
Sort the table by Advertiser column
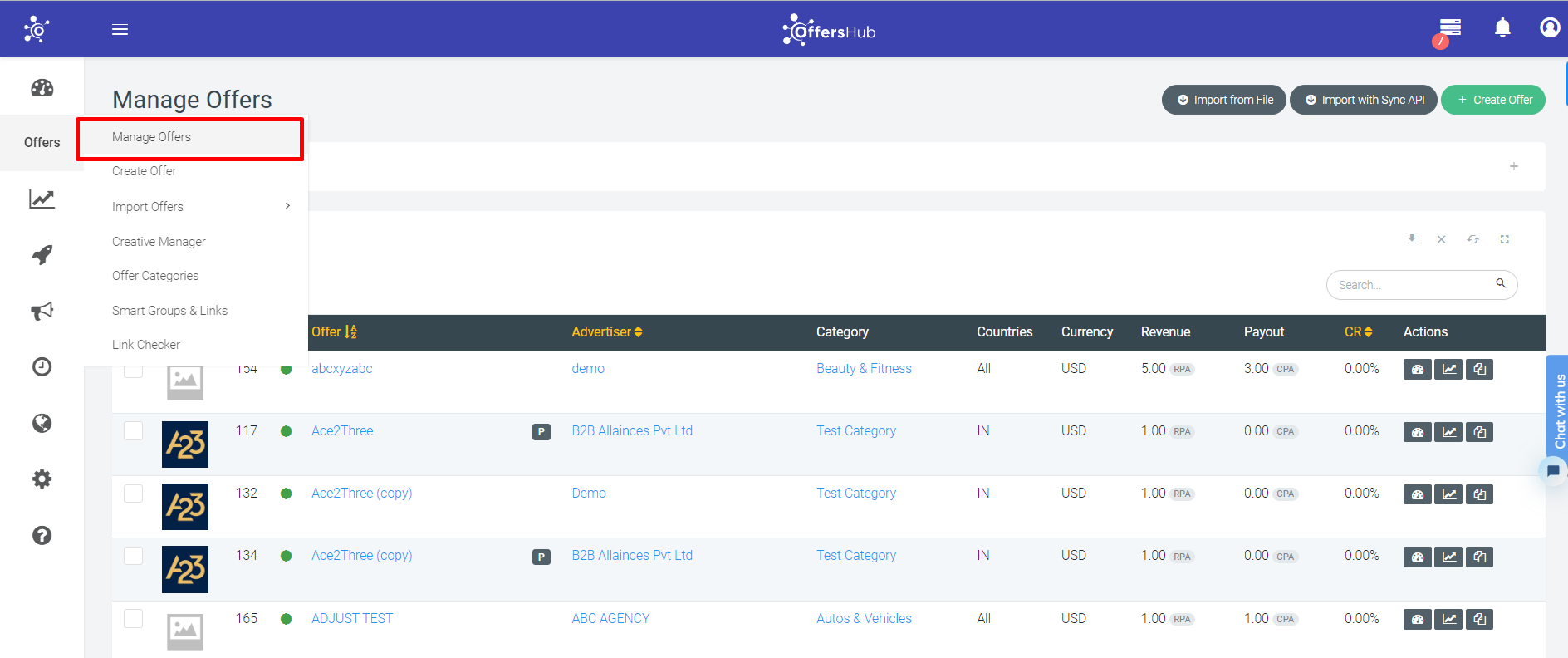(x=607, y=331)
